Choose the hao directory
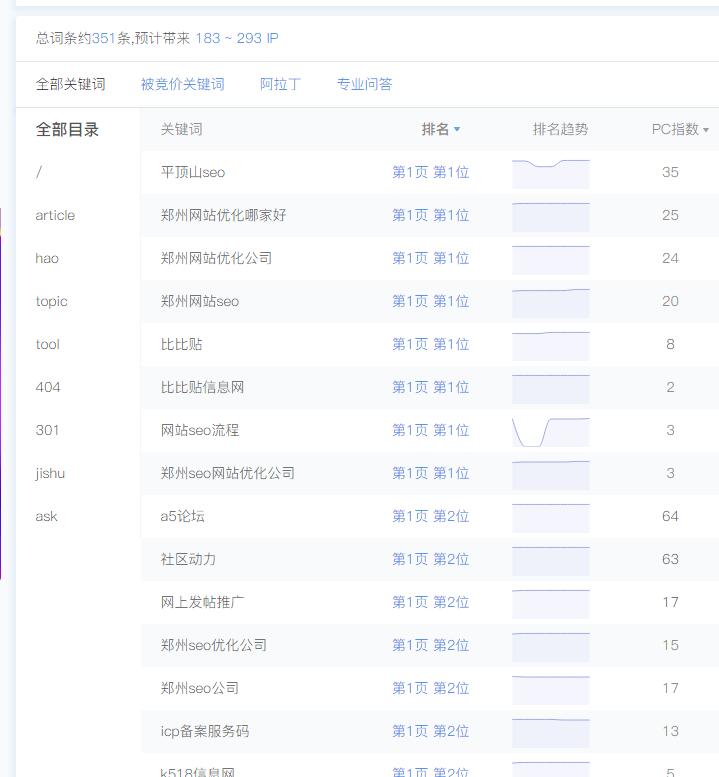Image resolution: width=719 pixels, height=777 pixels. [x=47, y=258]
